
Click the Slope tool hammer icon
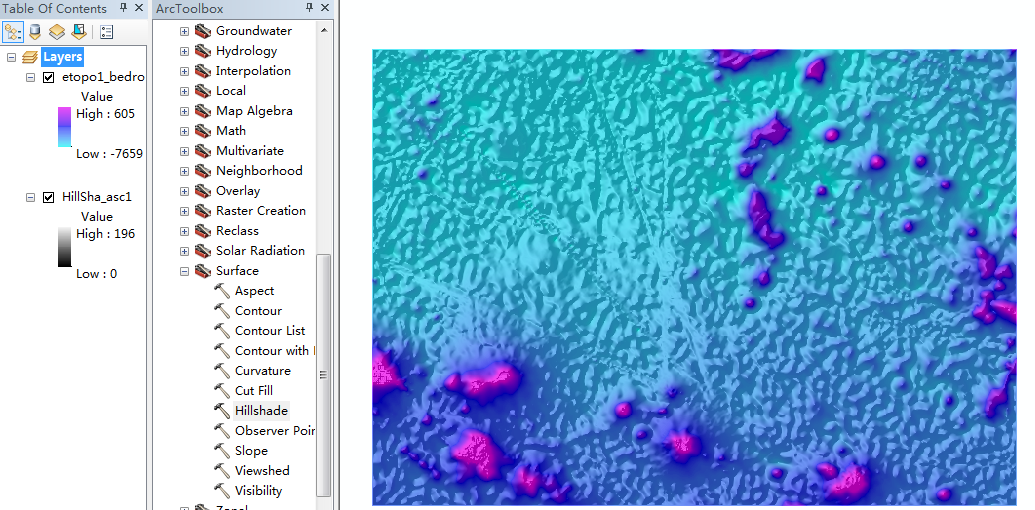coord(222,451)
